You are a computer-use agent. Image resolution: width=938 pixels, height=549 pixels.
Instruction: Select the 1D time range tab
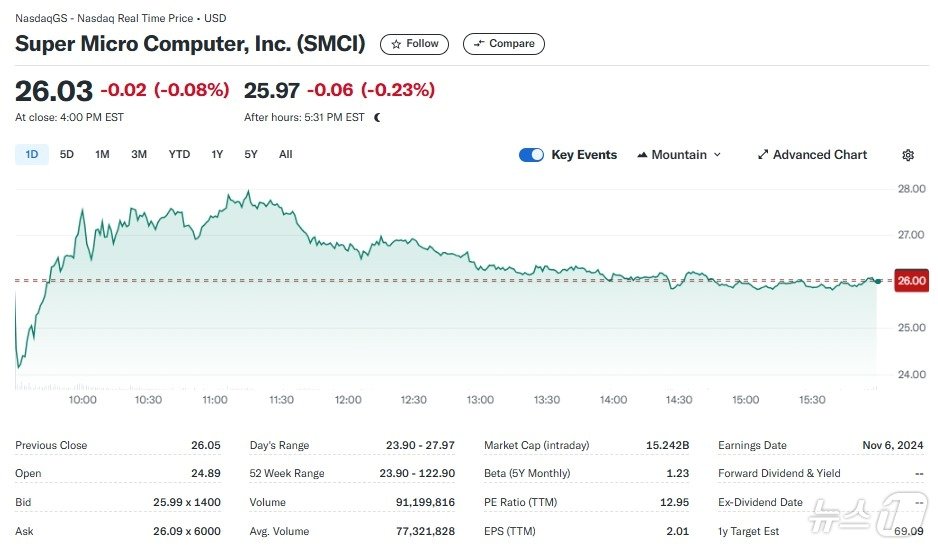pyautogui.click(x=32, y=154)
